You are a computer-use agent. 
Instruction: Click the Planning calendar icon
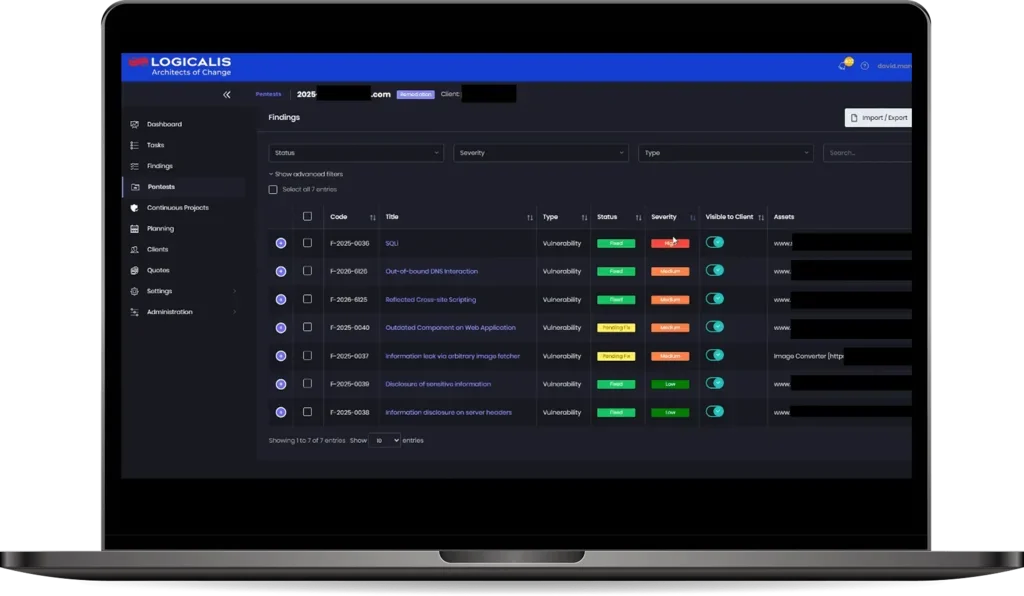135,228
